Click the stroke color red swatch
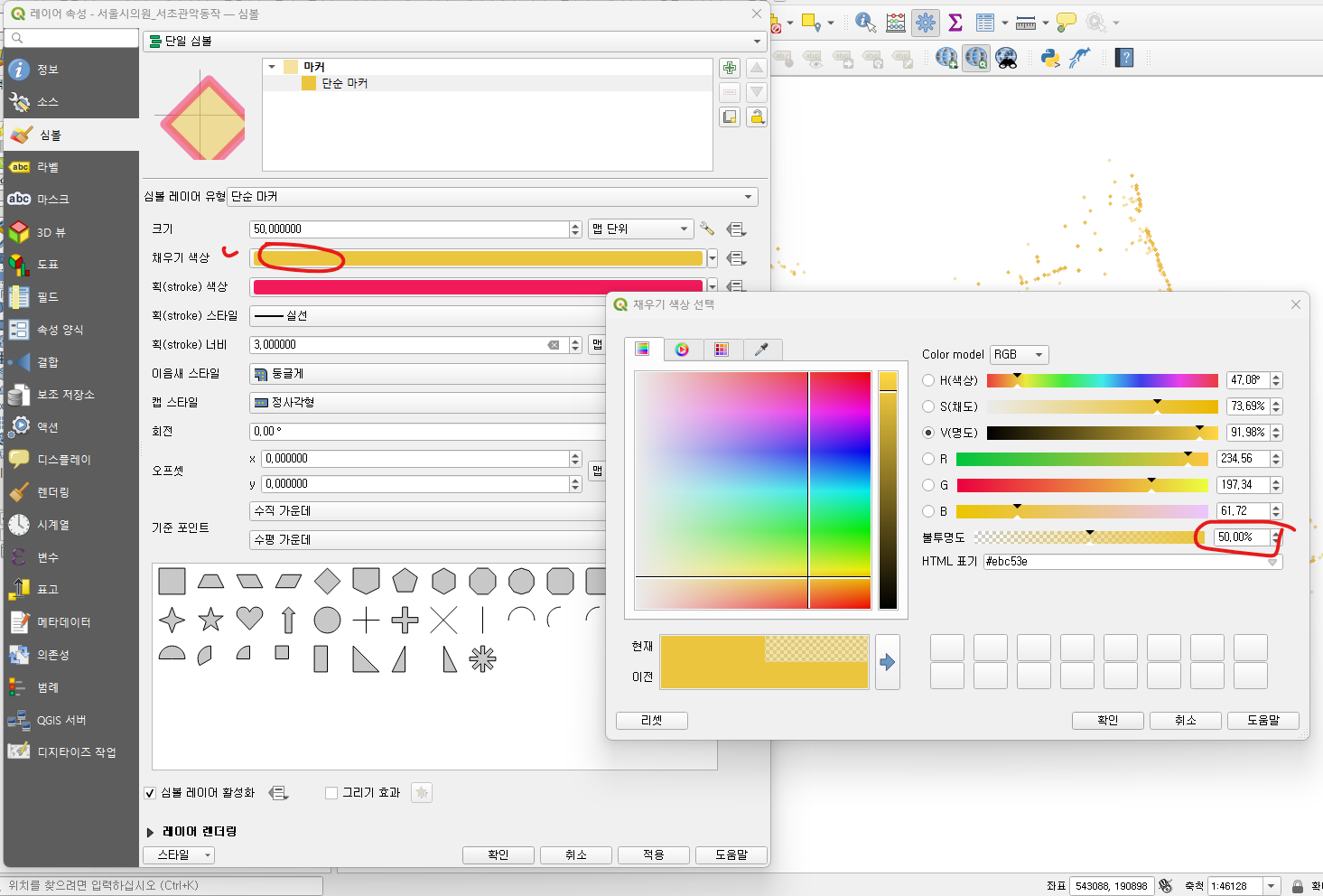The image size is (1323, 896). [x=478, y=287]
